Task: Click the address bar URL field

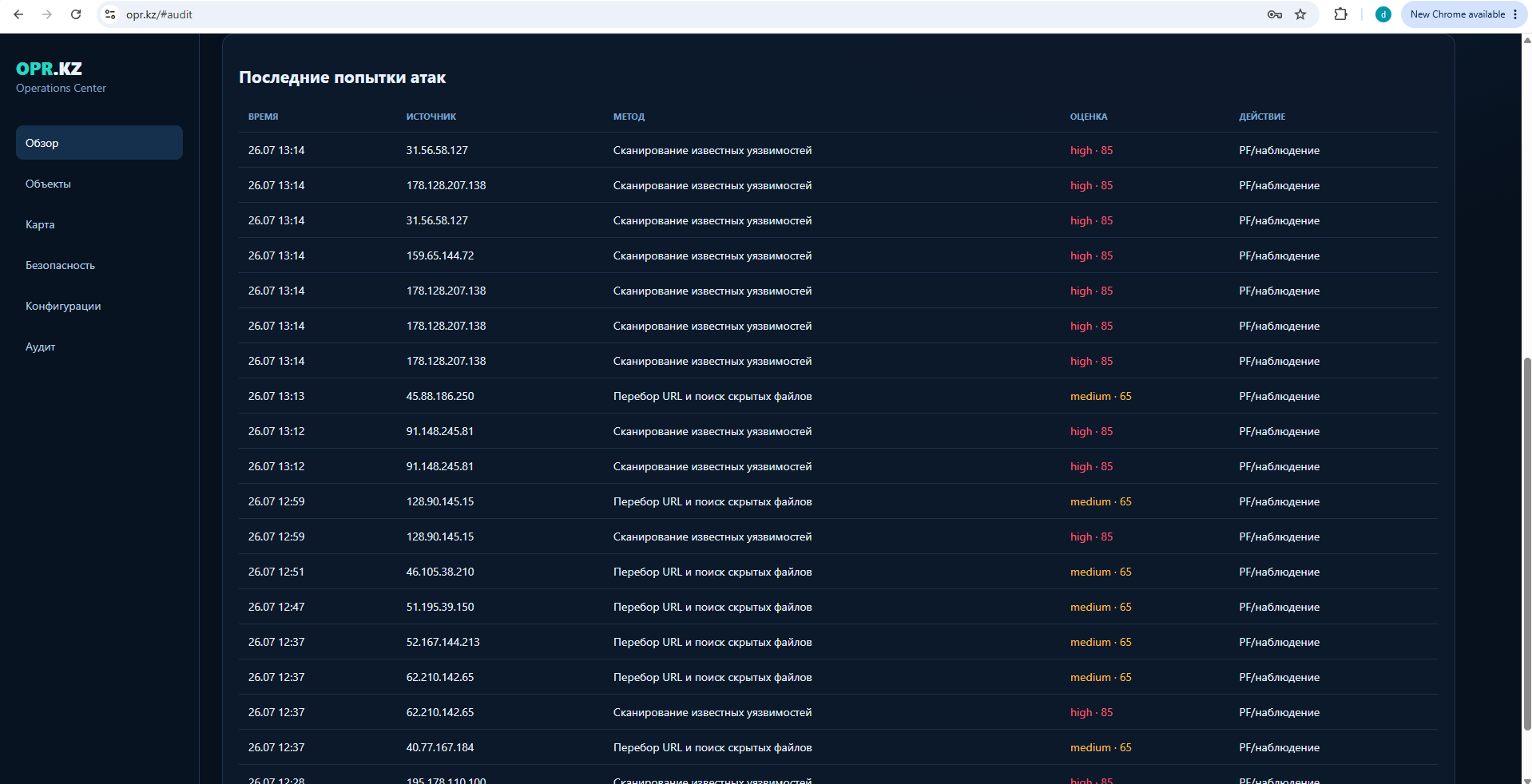Action: click(687, 14)
